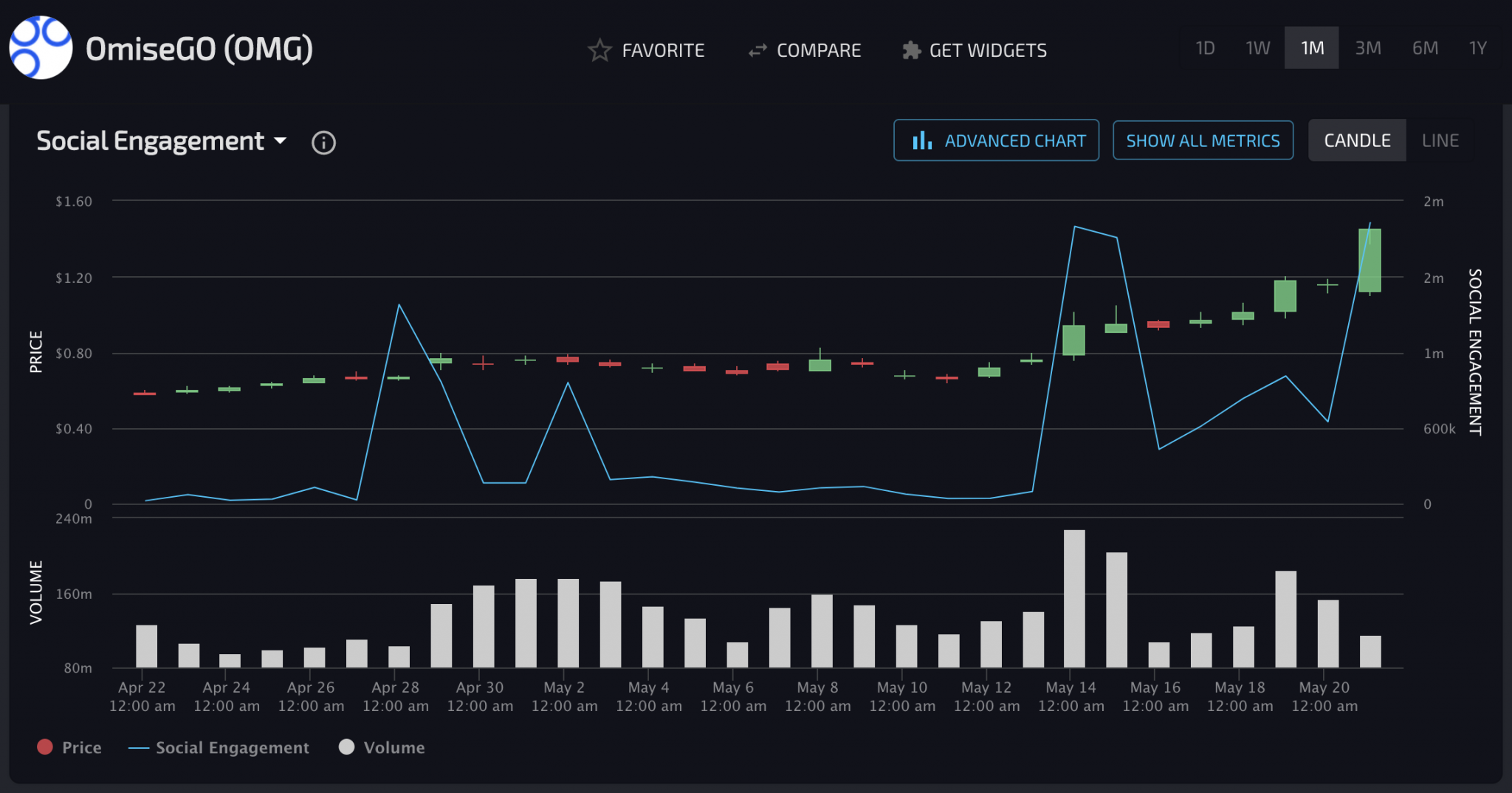Click the 80m volume axis label
The height and width of the screenshot is (793, 1512).
click(78, 668)
